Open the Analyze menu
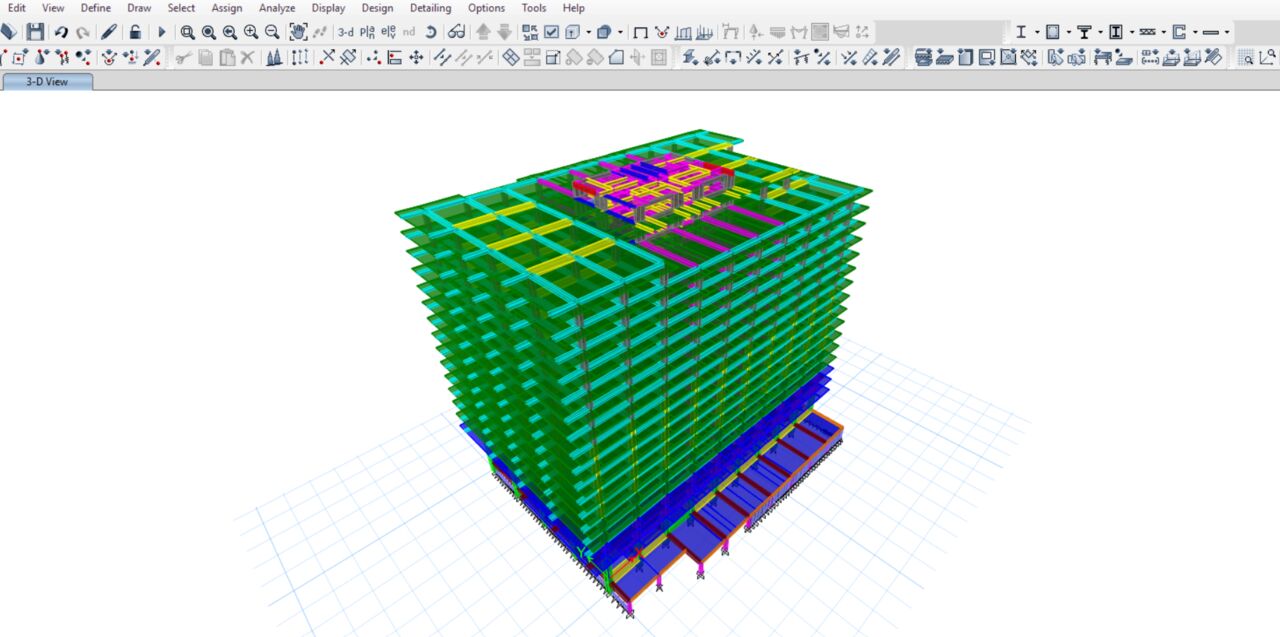The width and height of the screenshot is (1280, 637). [x=277, y=8]
